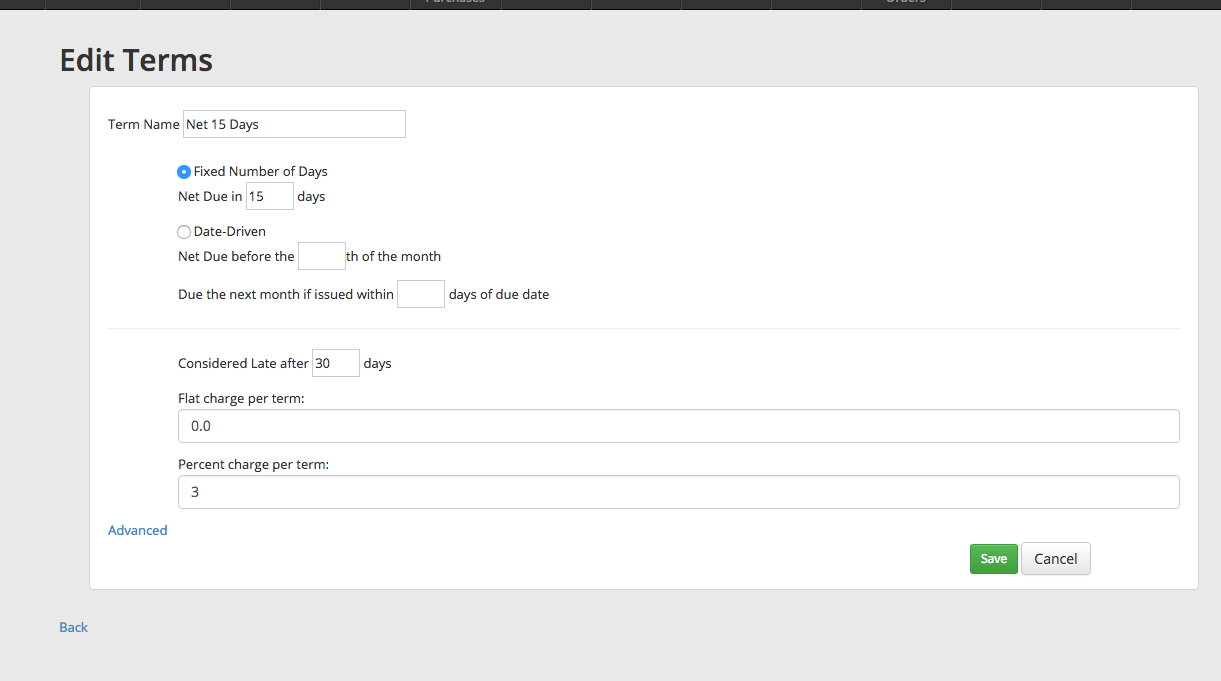Viewport: 1221px width, 681px height.
Task: Focus the Net Due in days box
Action: coord(270,196)
